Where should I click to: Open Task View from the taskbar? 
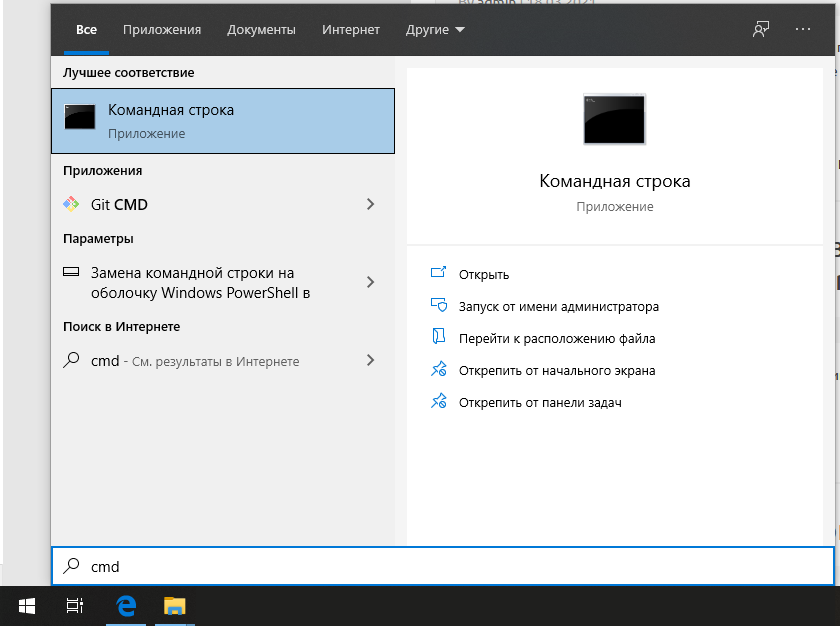[74, 605]
